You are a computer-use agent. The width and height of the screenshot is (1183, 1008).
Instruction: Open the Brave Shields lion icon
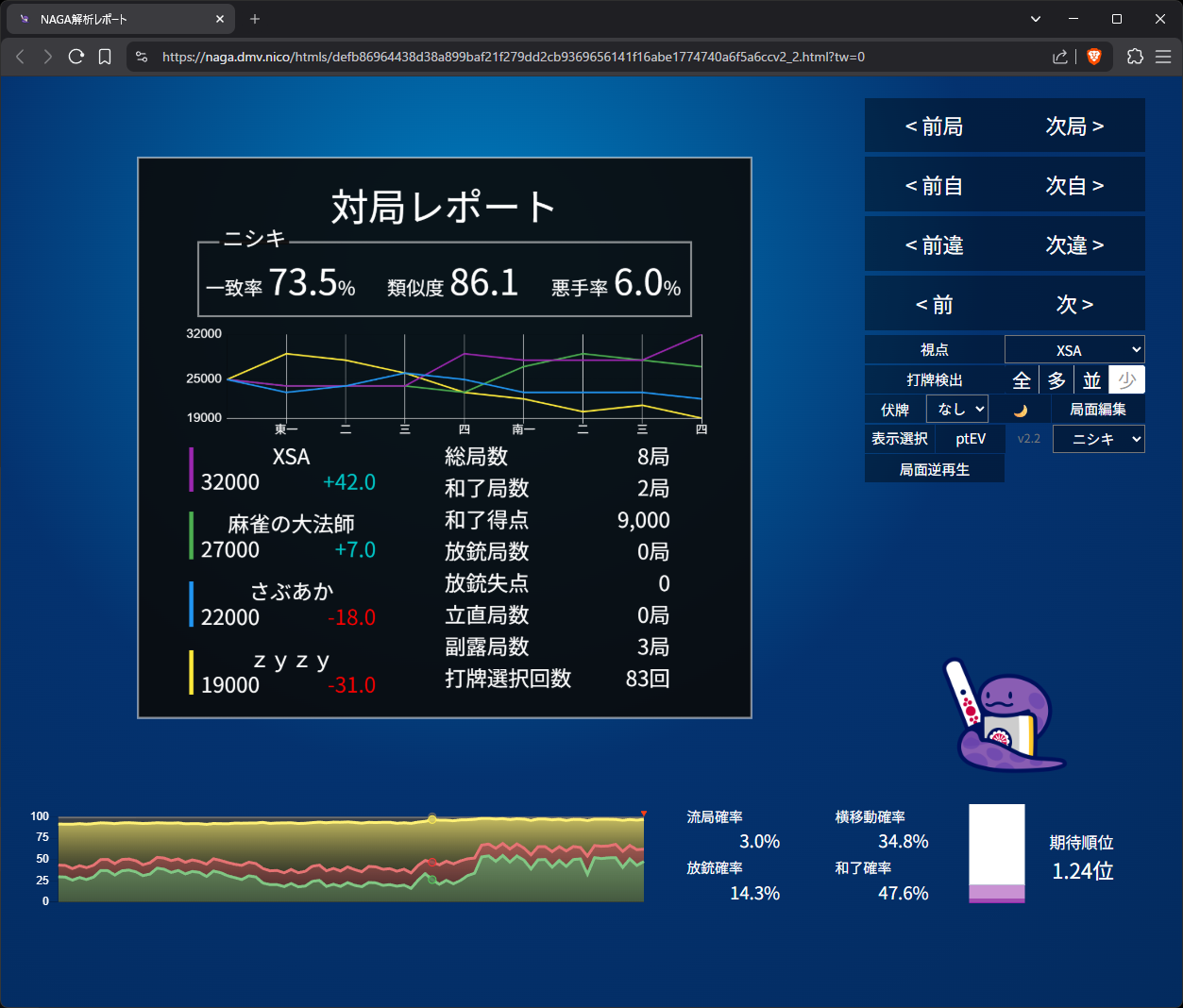click(x=1094, y=57)
